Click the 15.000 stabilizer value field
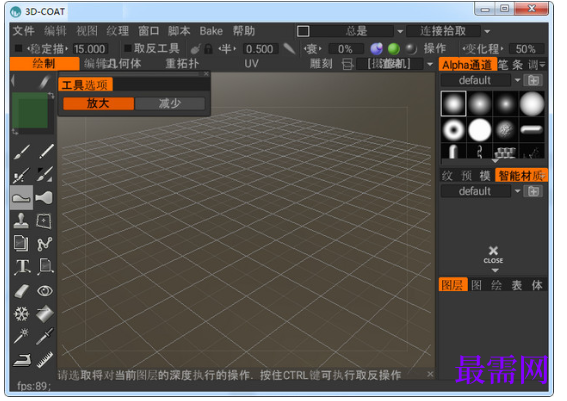The width and height of the screenshot is (567, 401). (90, 49)
